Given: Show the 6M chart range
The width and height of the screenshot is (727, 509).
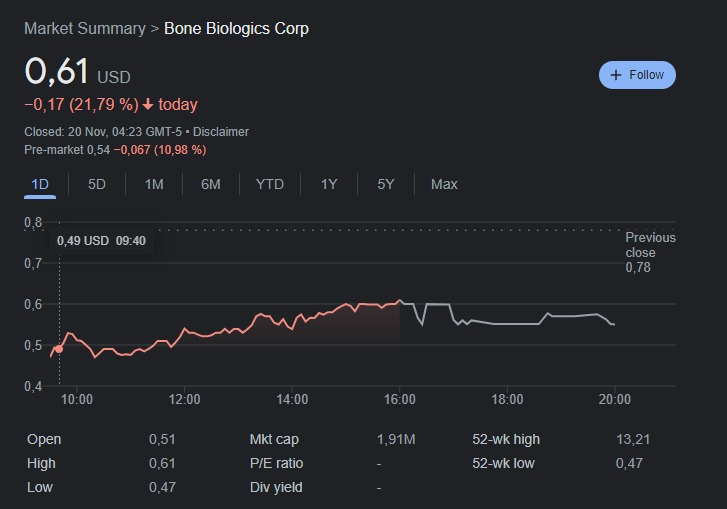Looking at the screenshot, I should 210,184.
